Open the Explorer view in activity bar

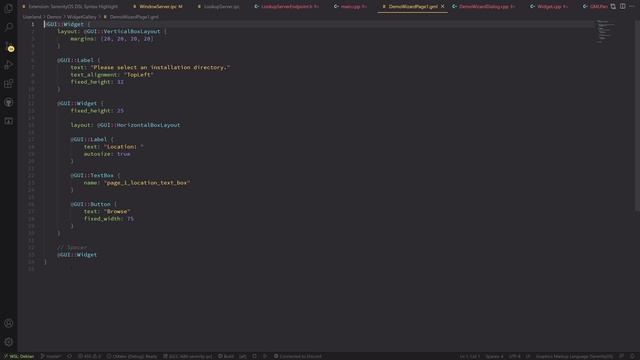(x=9, y=9)
